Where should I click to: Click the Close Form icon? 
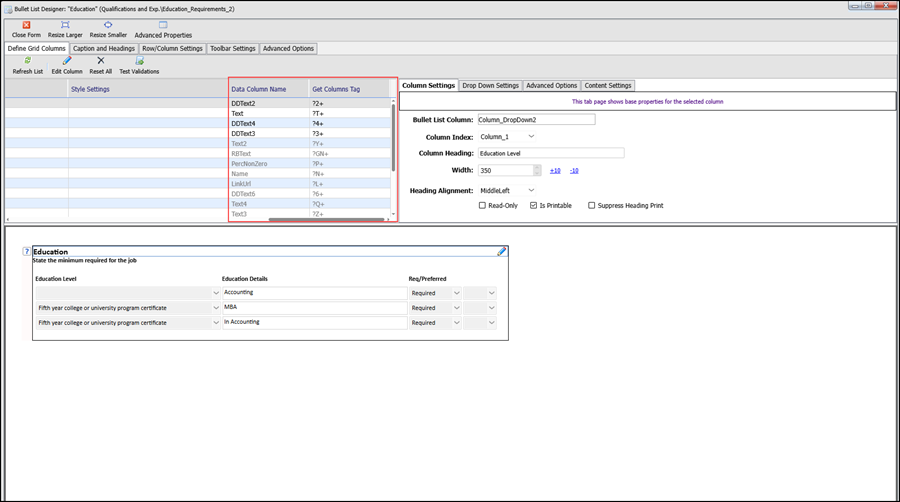pos(26,25)
